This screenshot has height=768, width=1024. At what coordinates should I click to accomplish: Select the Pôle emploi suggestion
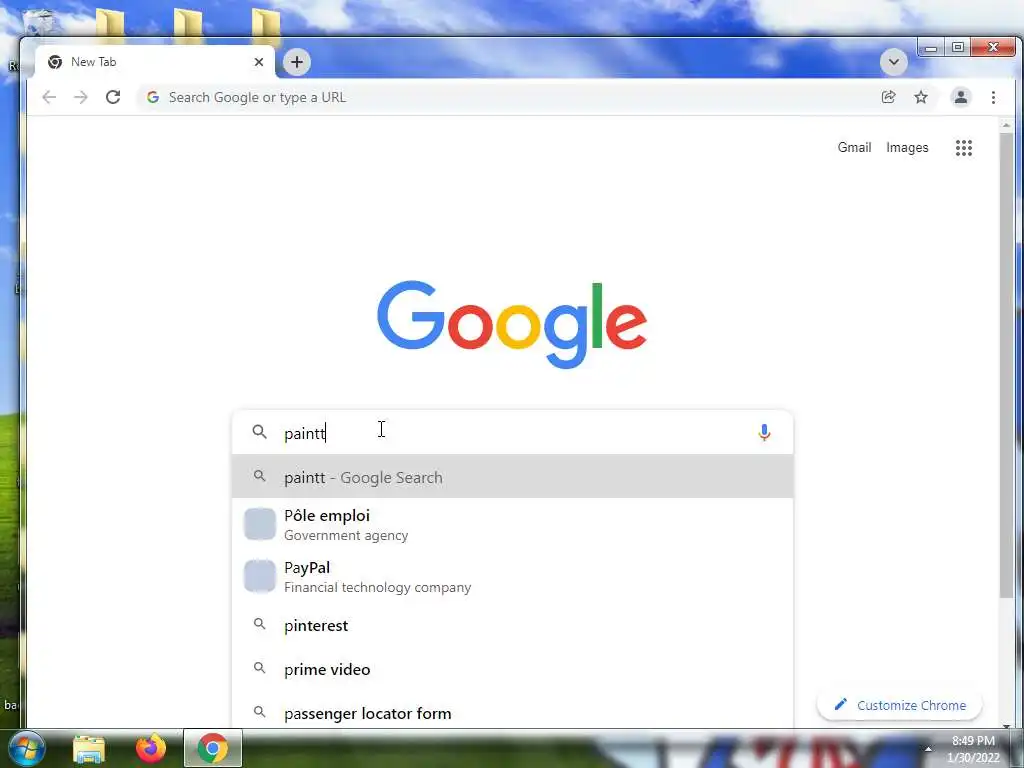[513, 524]
